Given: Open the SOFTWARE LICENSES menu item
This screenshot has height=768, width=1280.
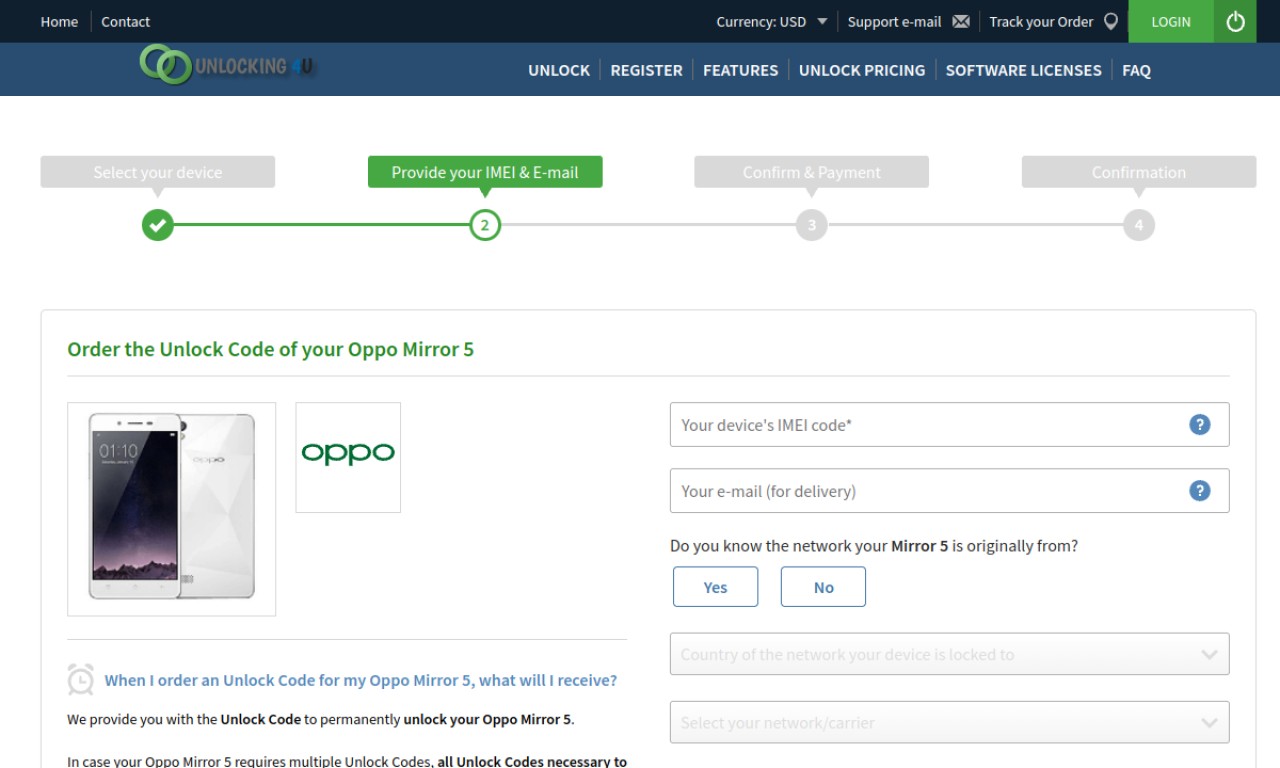Looking at the screenshot, I should (x=1024, y=70).
